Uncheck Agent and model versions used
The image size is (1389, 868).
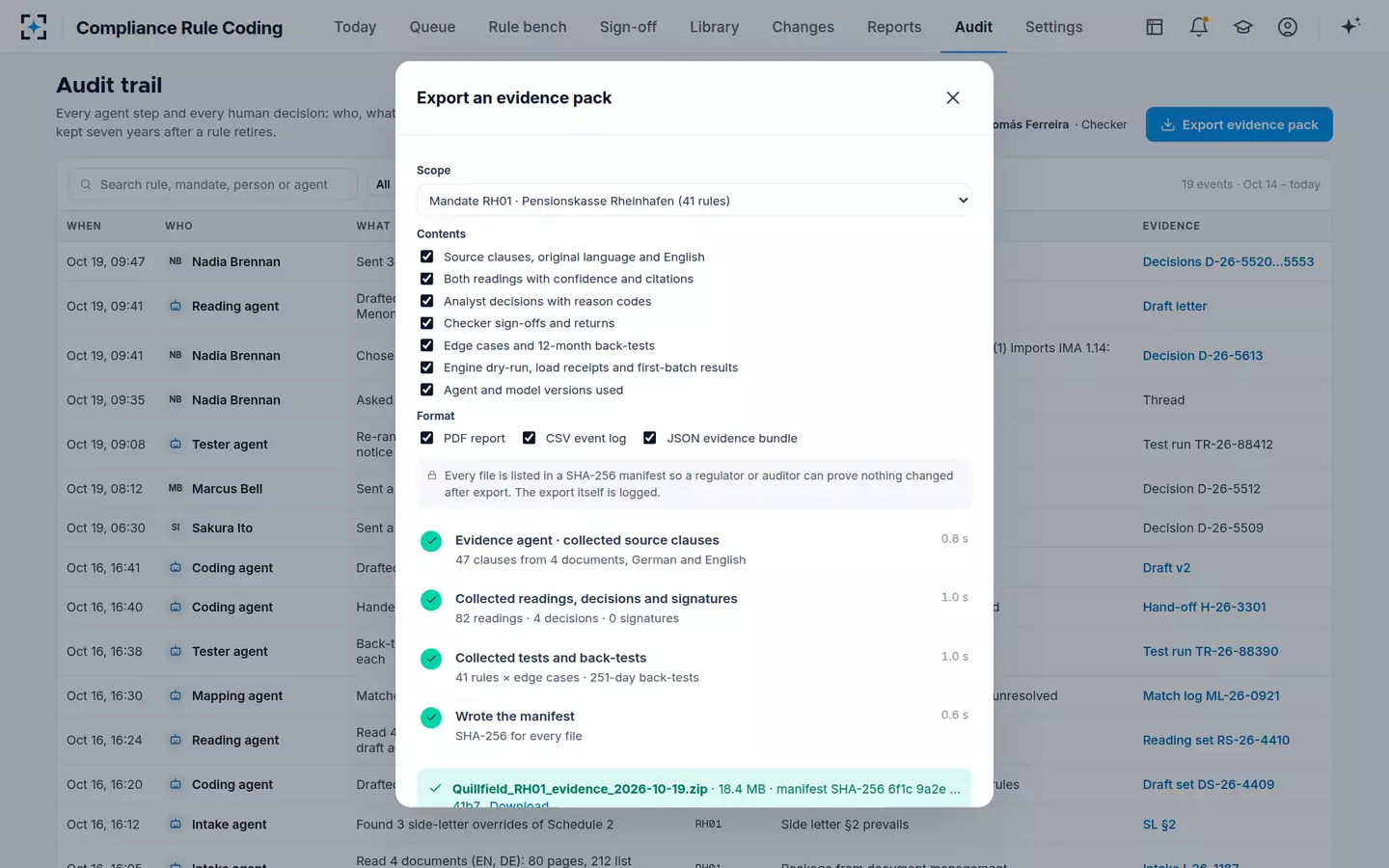426,390
